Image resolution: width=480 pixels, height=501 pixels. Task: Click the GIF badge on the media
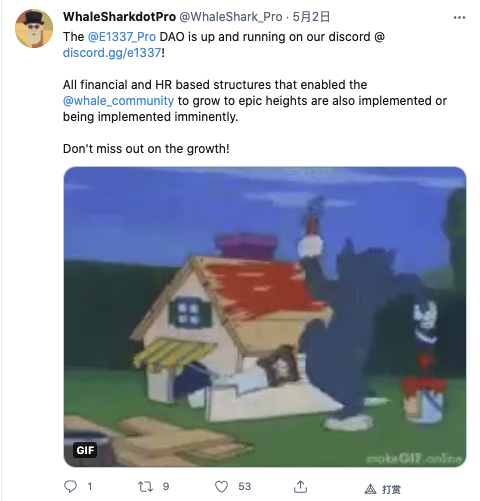tap(85, 450)
